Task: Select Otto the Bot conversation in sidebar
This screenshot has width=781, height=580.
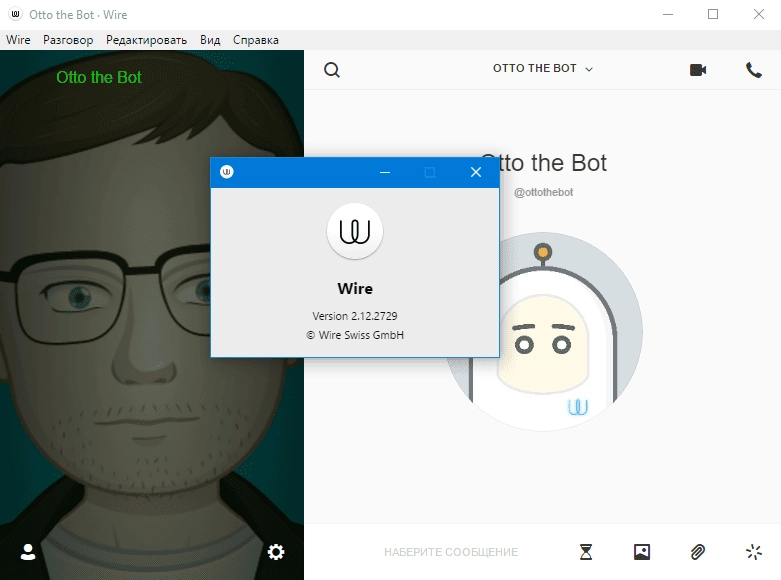Action: (99, 77)
